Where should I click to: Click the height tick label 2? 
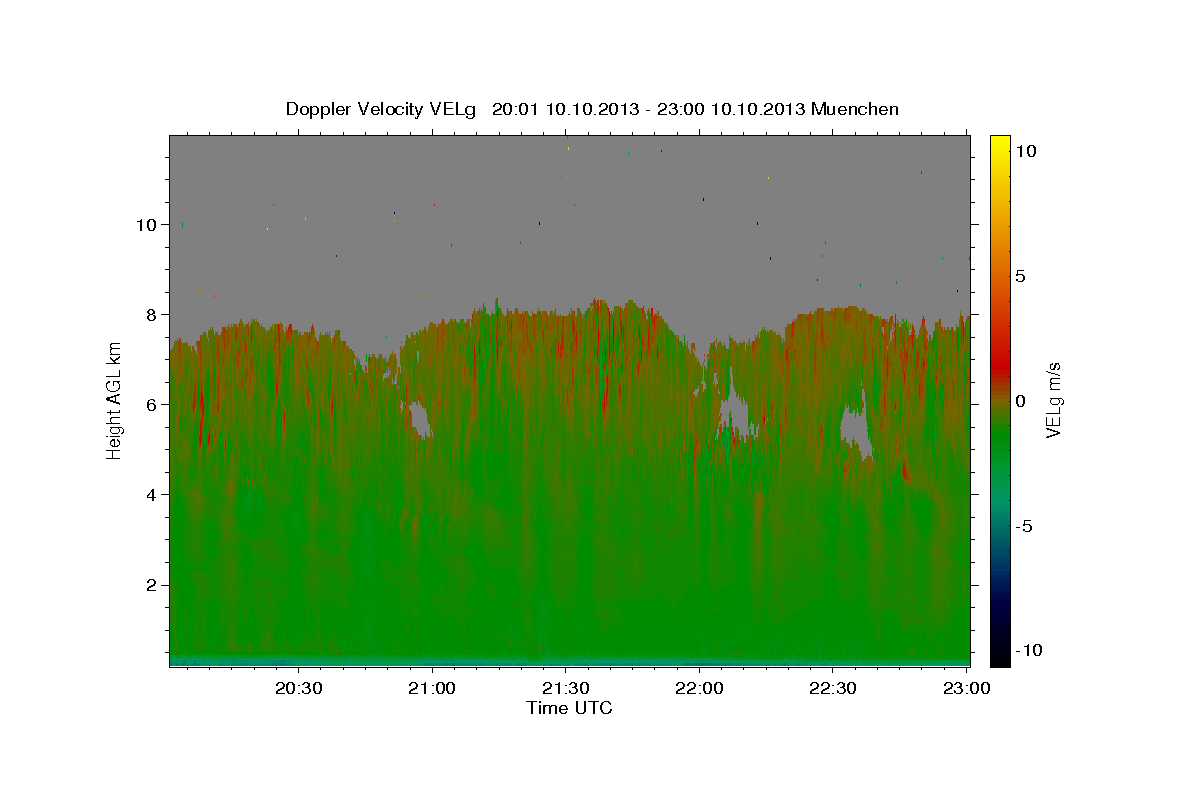[153, 585]
